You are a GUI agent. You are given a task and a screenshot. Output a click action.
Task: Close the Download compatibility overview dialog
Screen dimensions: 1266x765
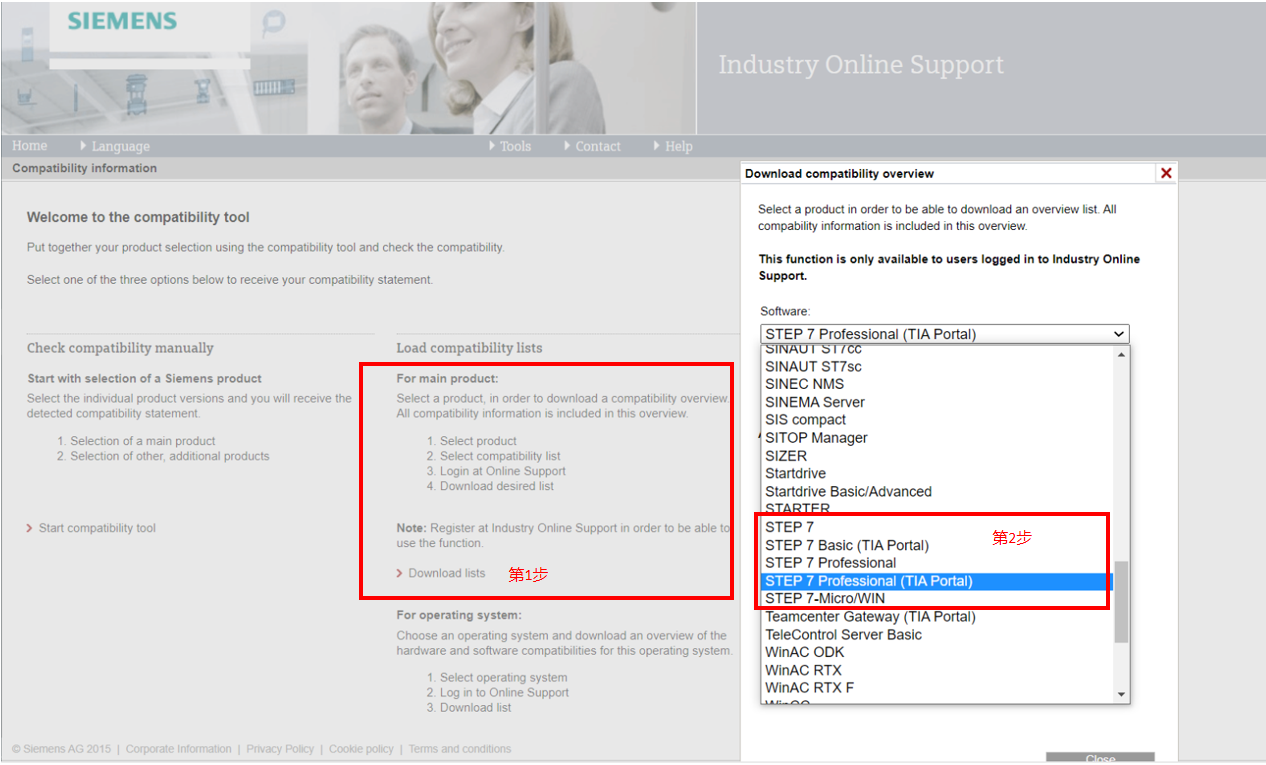1165,173
